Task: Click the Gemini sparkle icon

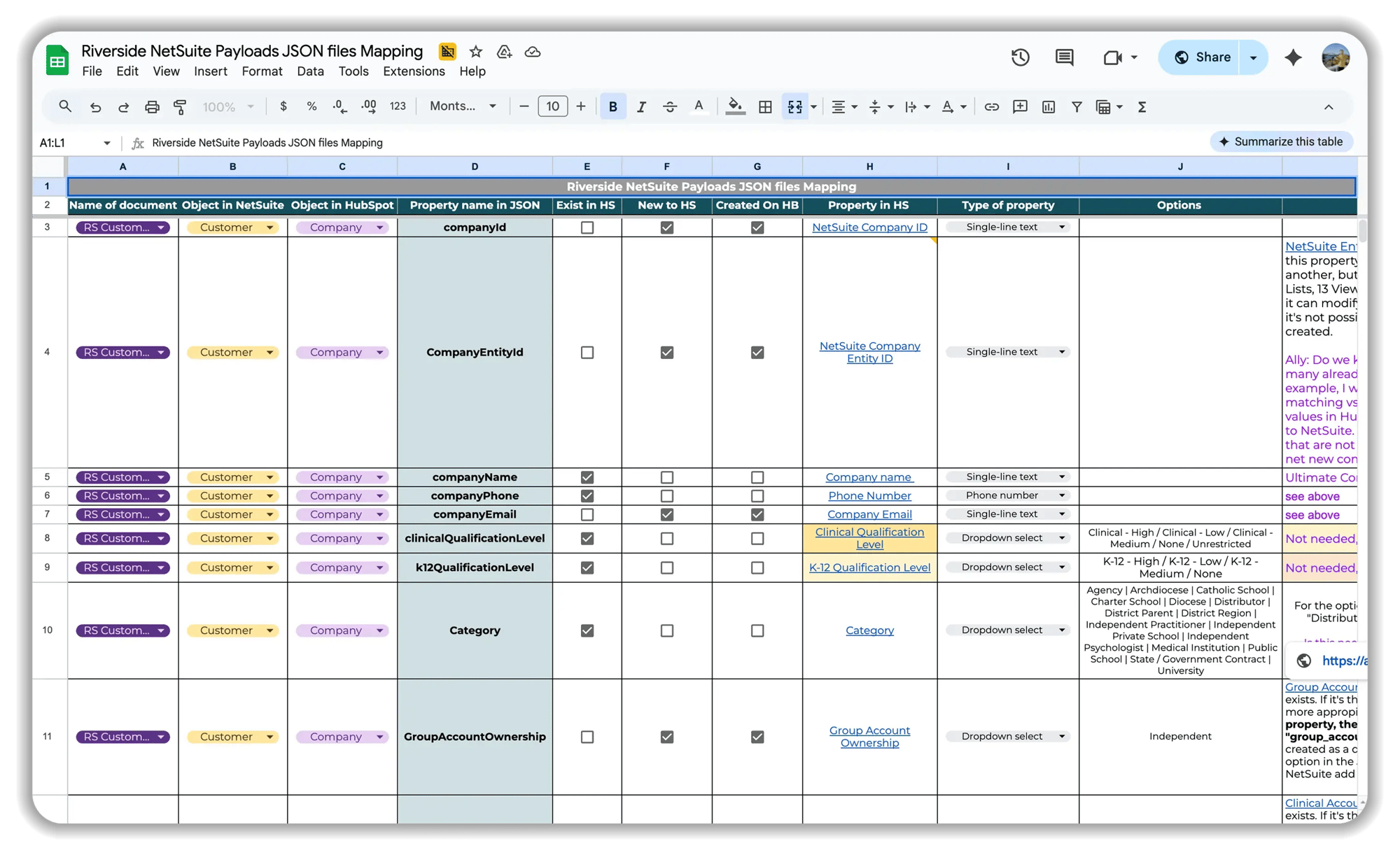Action: coord(1293,57)
